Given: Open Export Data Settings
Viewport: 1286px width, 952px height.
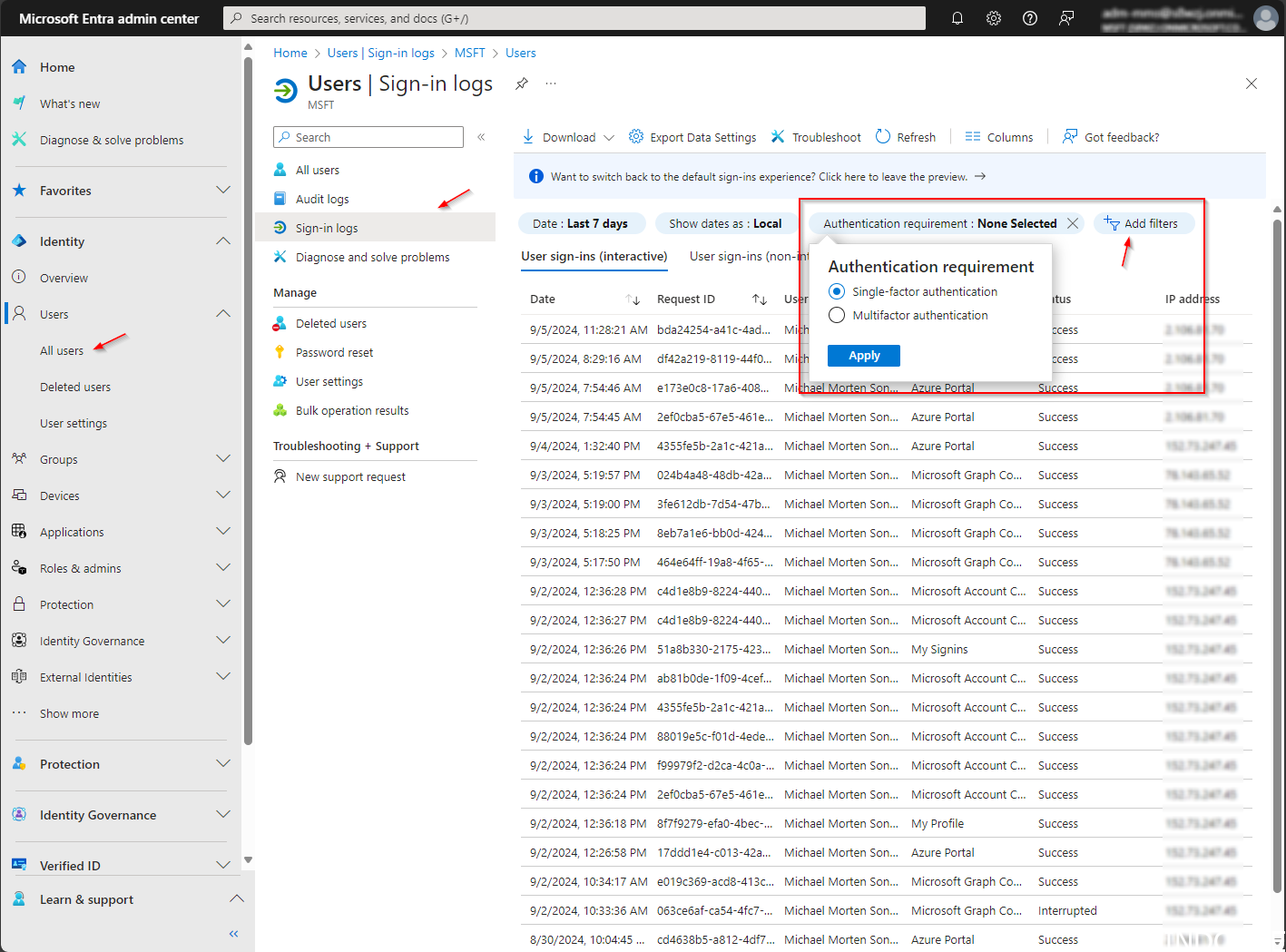Looking at the screenshot, I should pyautogui.click(x=693, y=137).
